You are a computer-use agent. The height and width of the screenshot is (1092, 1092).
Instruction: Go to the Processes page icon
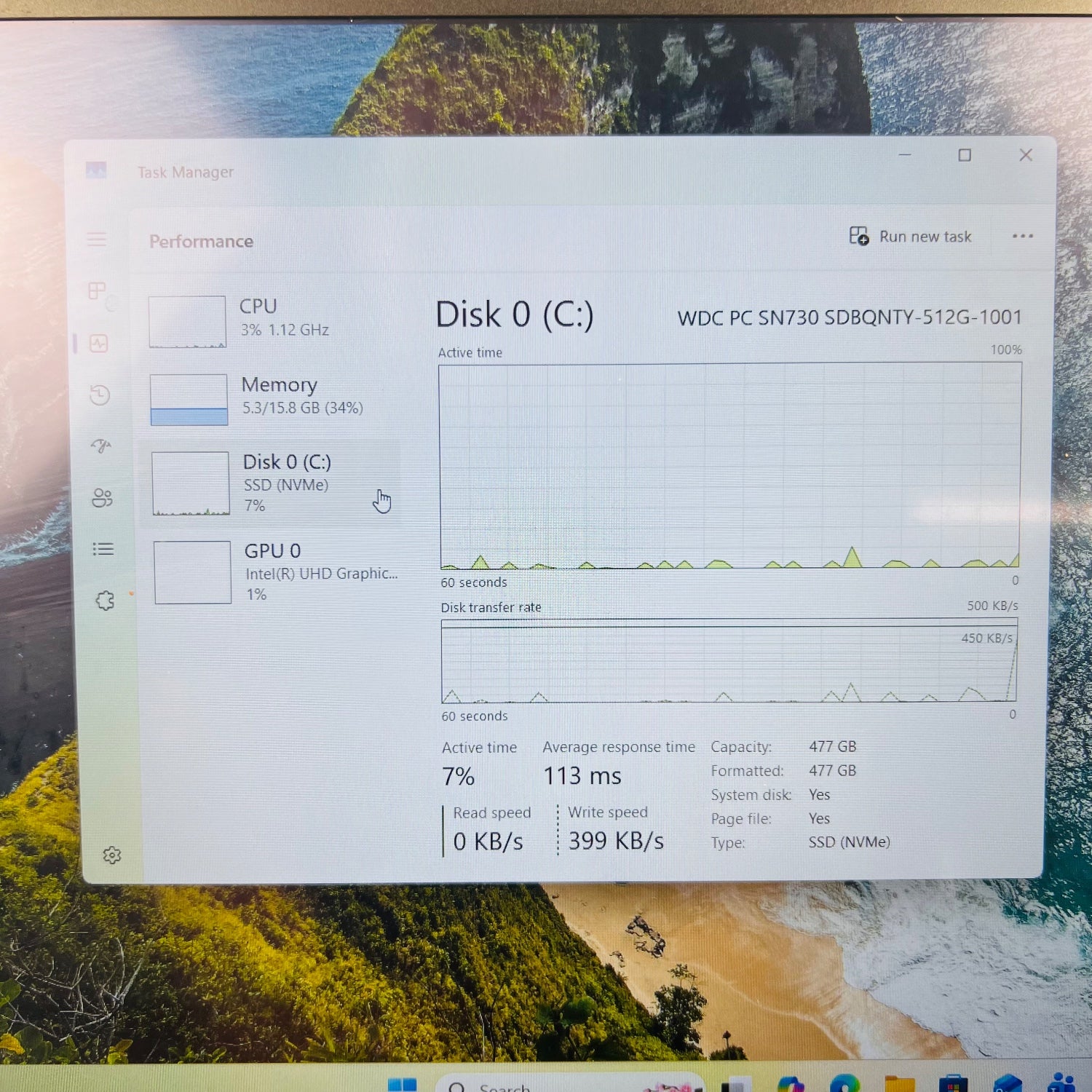(97, 291)
